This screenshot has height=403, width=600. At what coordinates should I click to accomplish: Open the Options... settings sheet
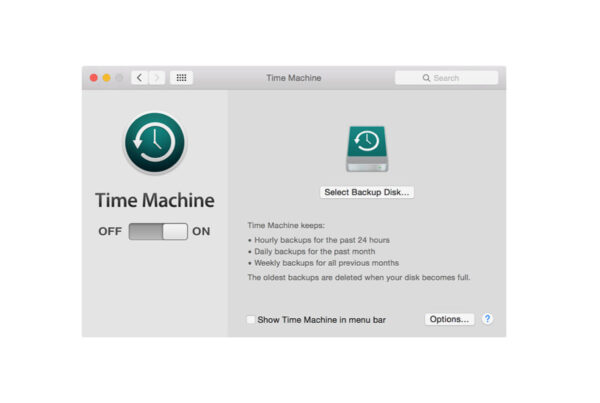[x=449, y=319]
